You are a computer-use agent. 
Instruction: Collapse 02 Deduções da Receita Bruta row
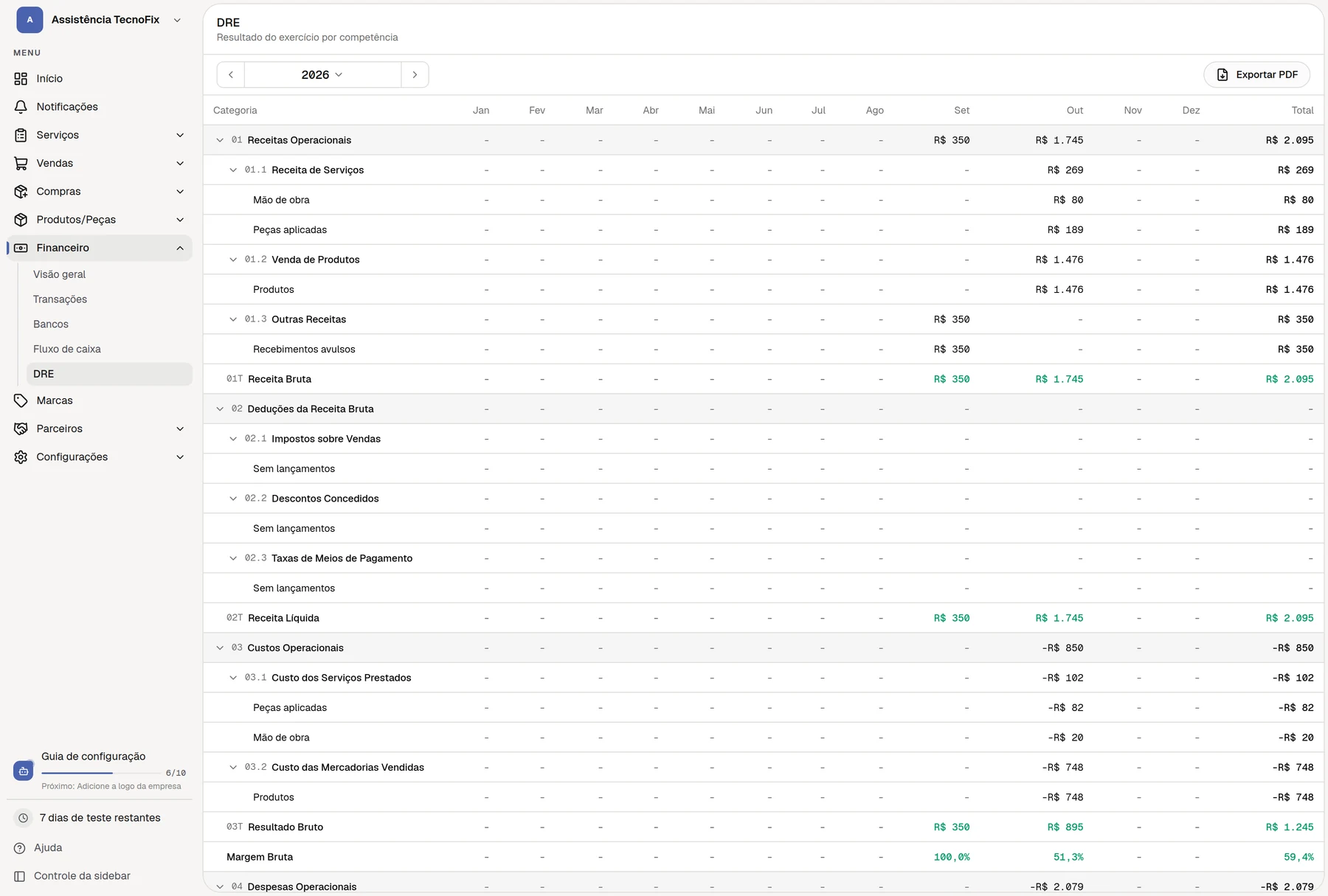pyautogui.click(x=220, y=409)
